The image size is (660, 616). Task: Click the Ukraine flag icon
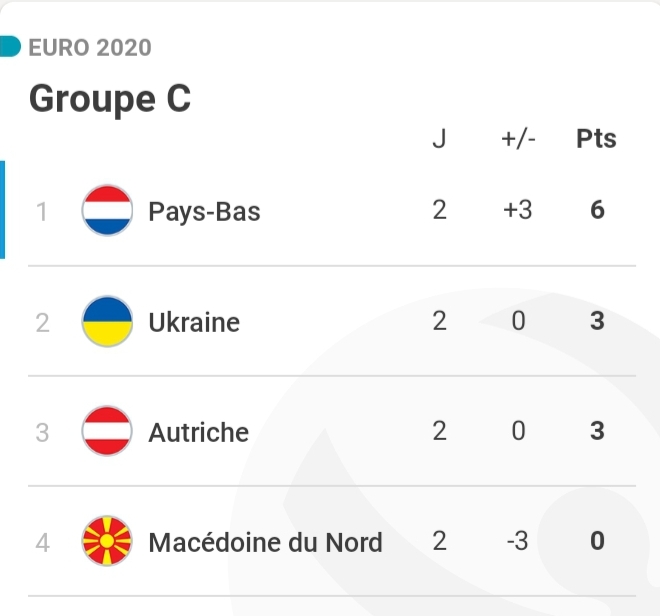107,322
